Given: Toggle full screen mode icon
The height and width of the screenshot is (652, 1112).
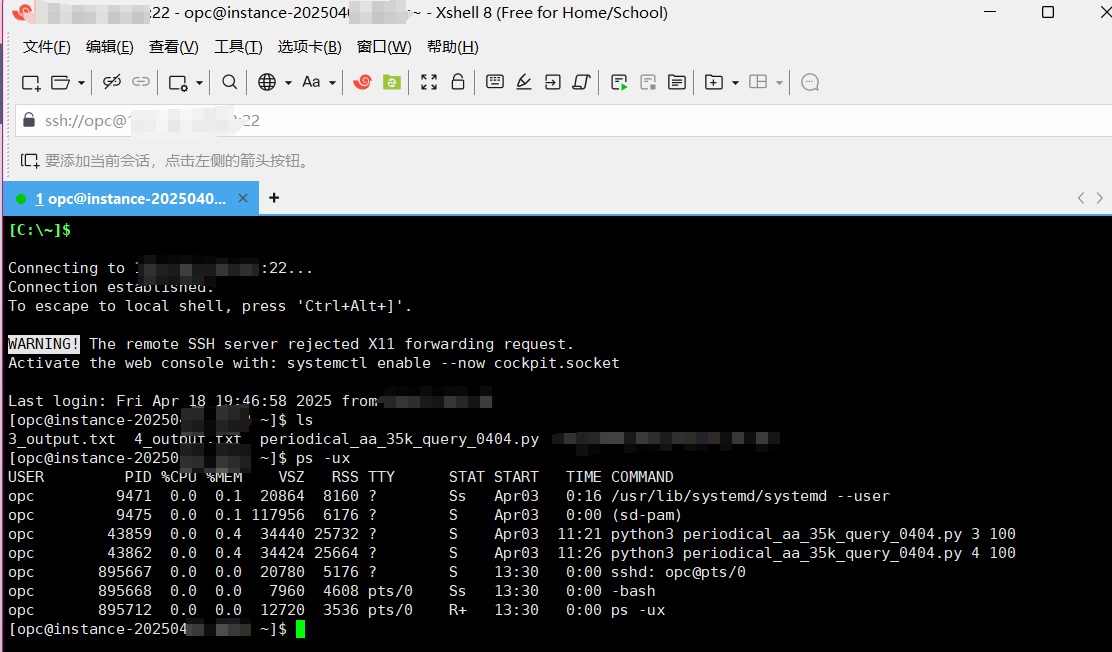Looking at the screenshot, I should pos(429,83).
